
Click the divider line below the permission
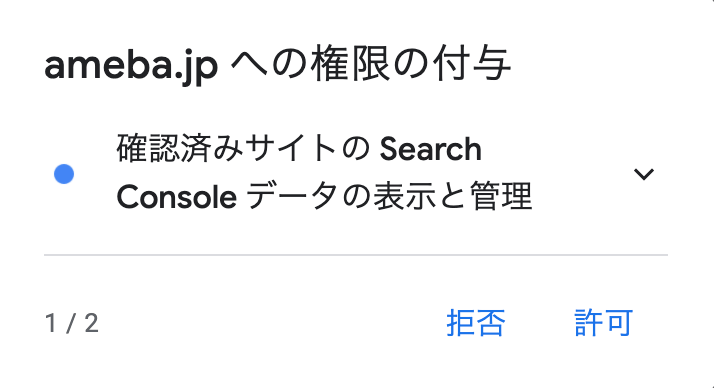(x=356, y=255)
